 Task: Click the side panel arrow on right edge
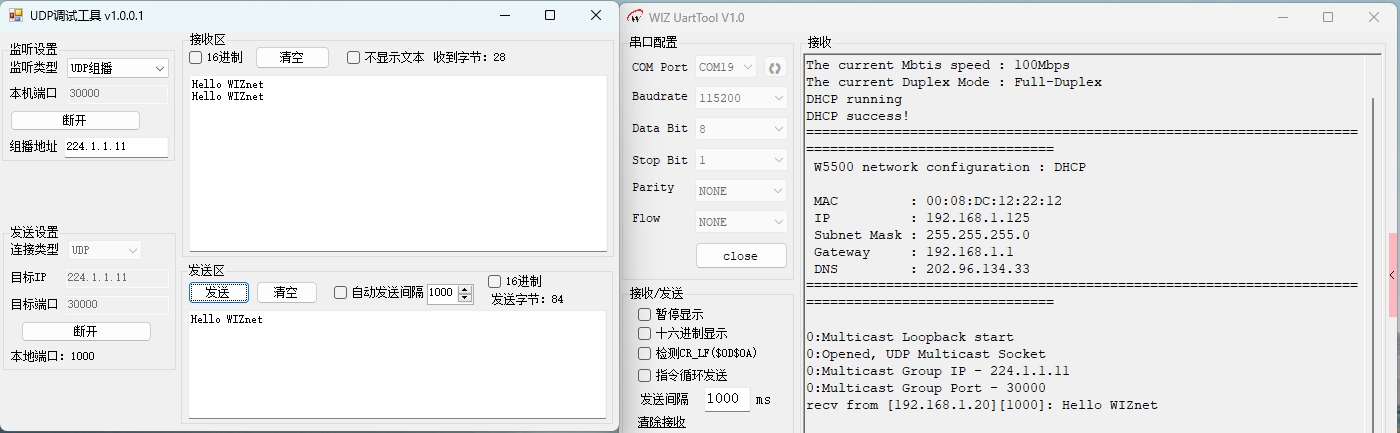coord(1392,275)
